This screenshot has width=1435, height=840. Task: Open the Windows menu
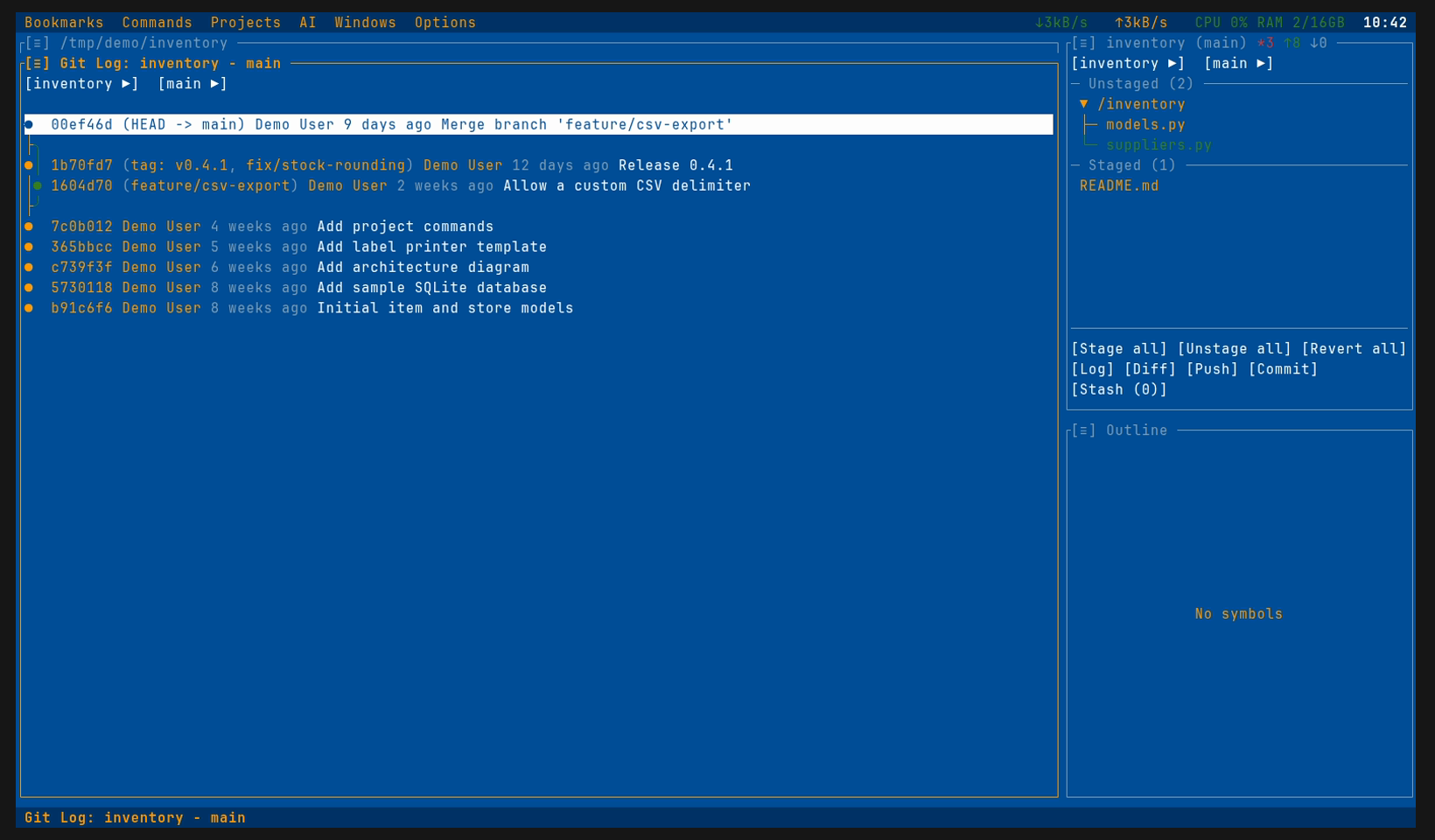click(x=365, y=23)
